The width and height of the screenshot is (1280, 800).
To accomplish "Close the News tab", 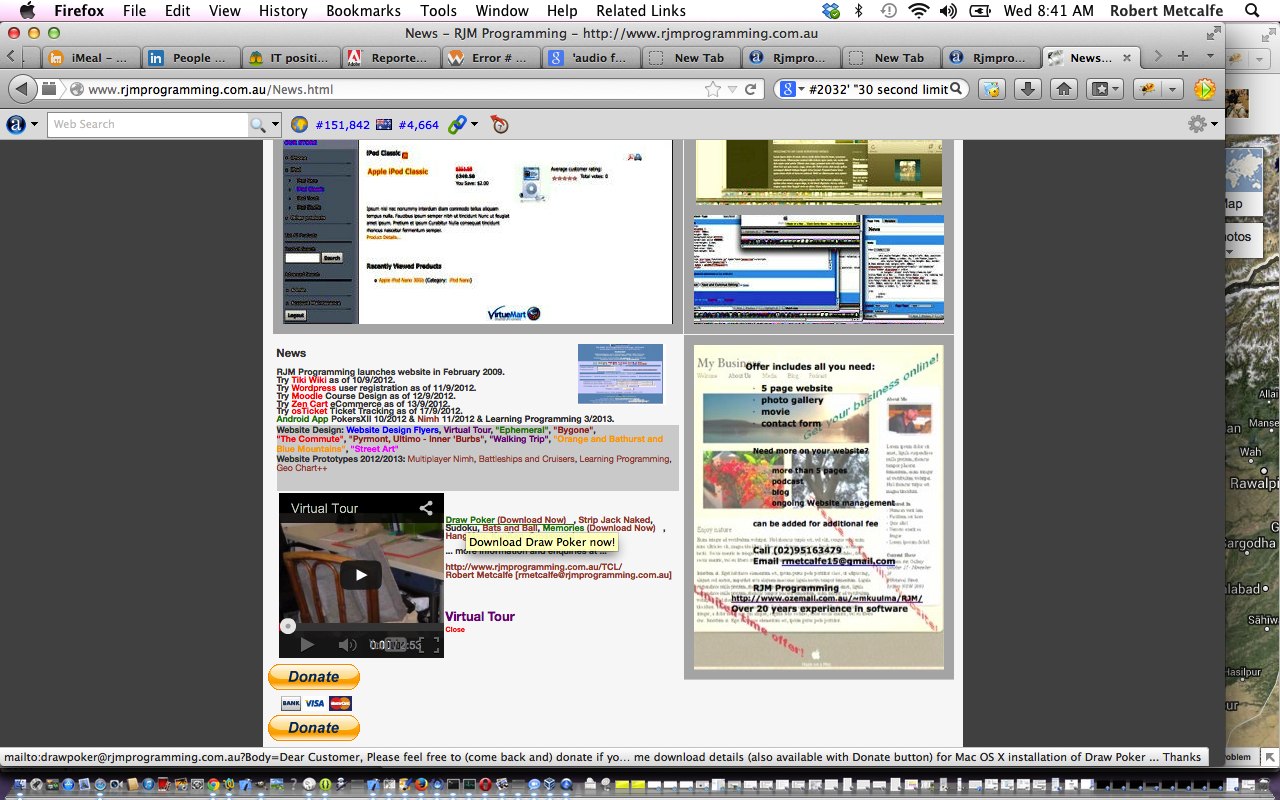I will pos(1126,58).
